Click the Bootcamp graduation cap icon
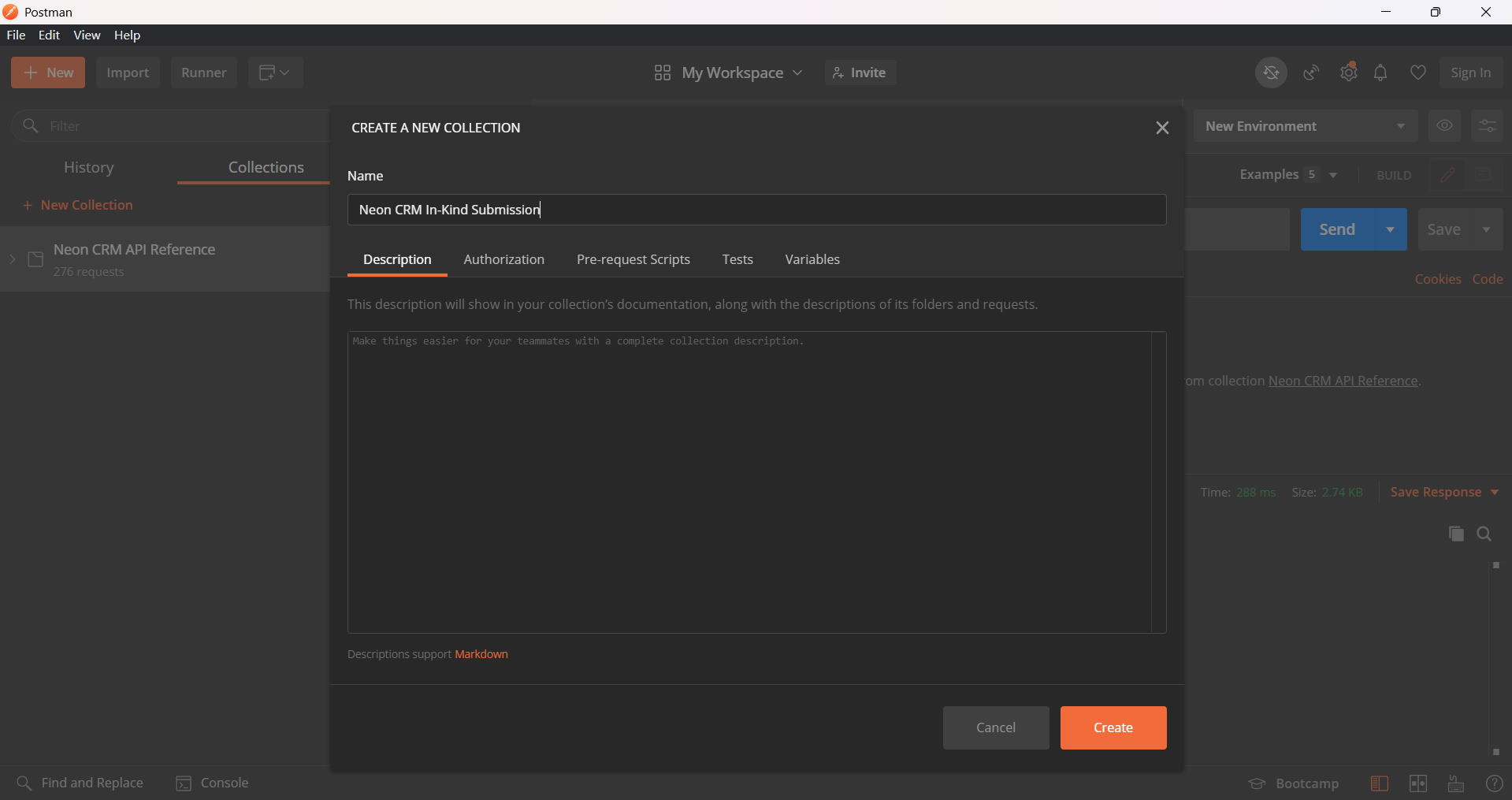 1257,783
